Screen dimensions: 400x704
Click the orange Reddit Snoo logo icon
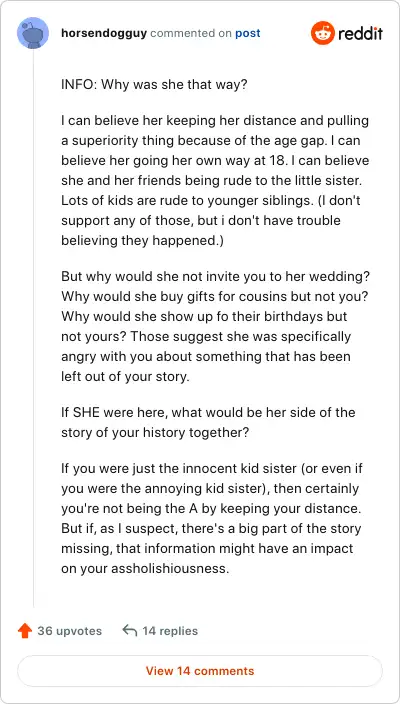click(x=323, y=33)
